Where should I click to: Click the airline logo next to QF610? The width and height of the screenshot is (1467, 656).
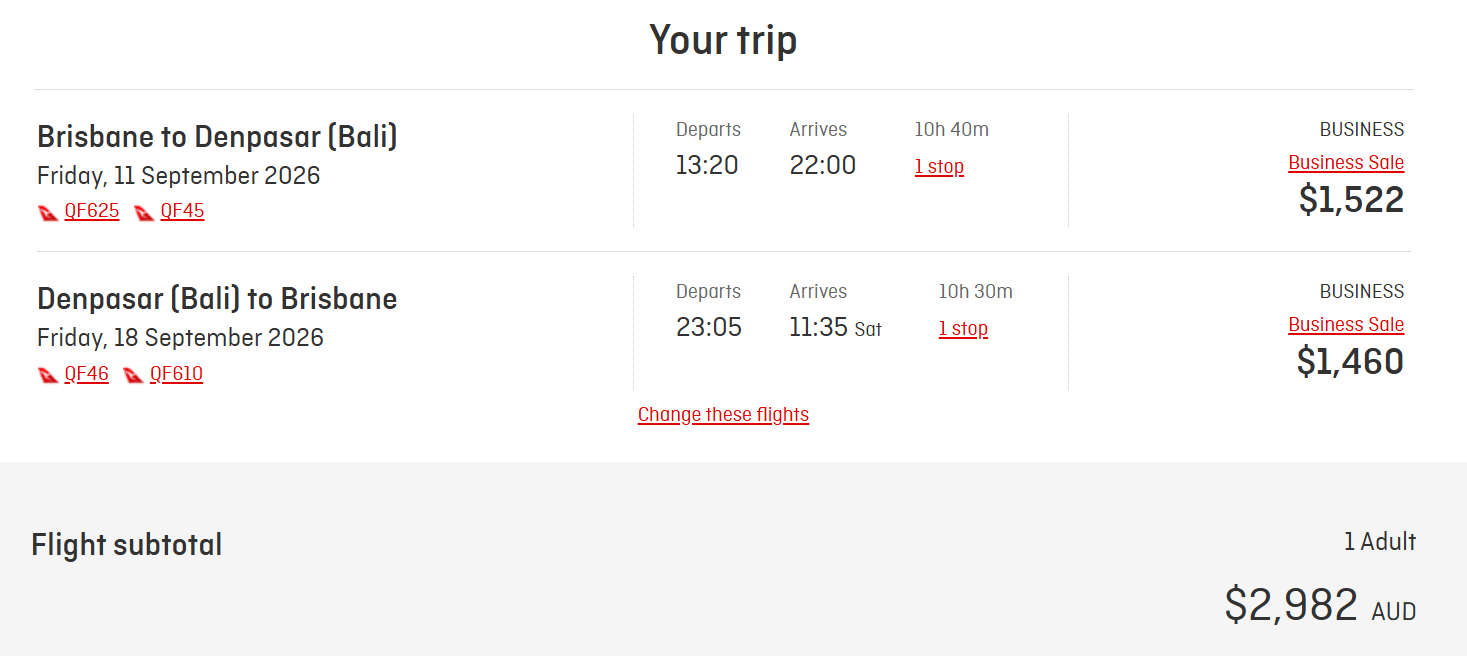(132, 373)
